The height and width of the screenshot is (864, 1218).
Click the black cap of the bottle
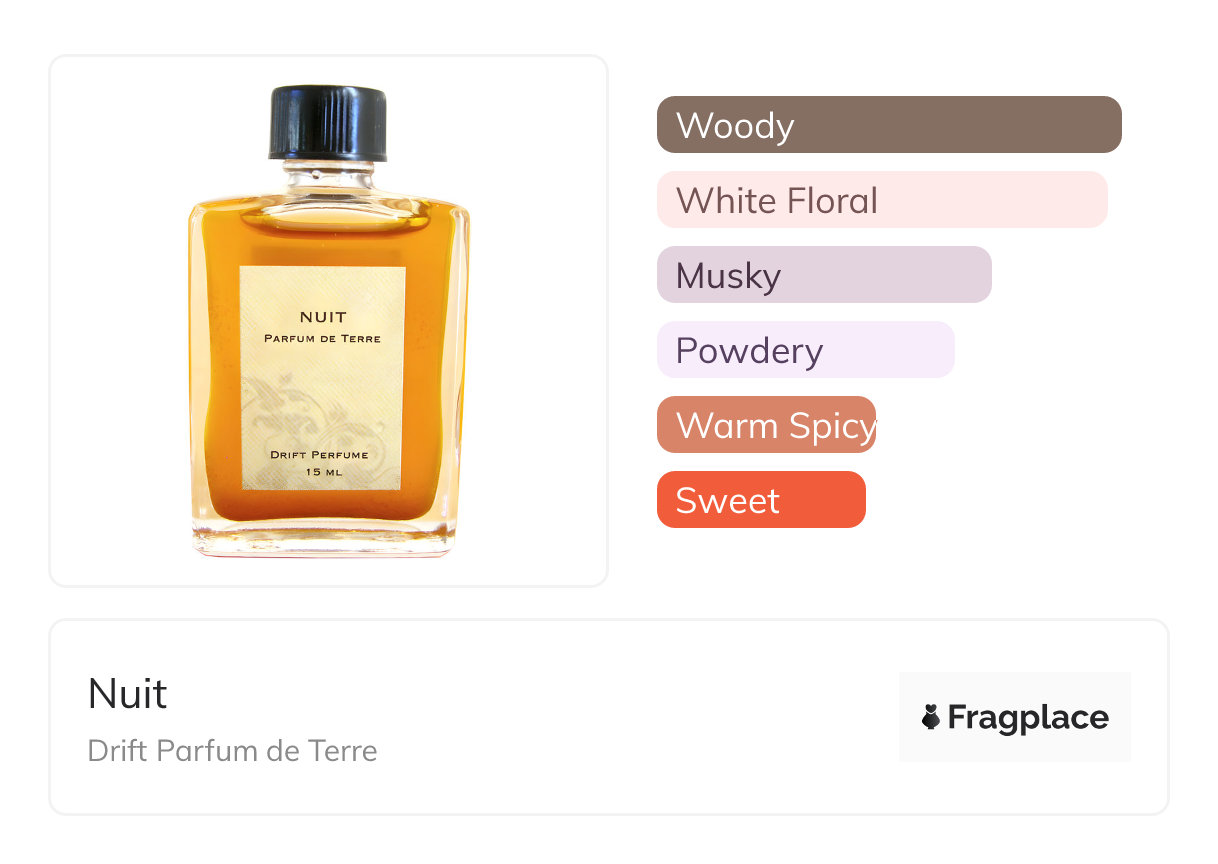328,123
